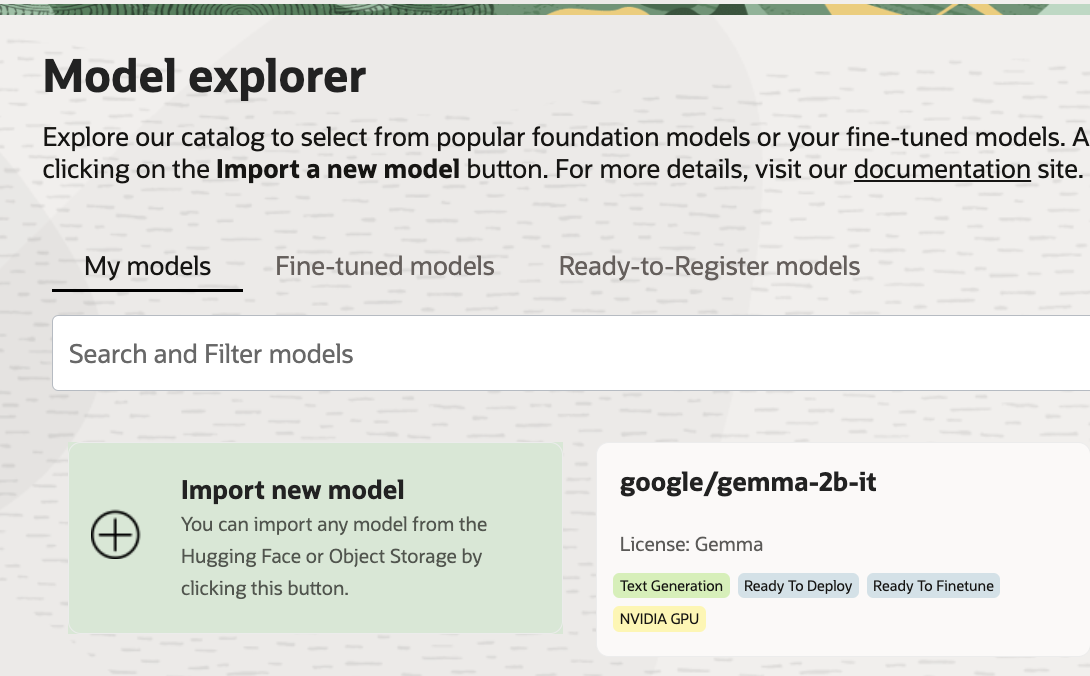Select the Text Generation tag icon
The image size is (1090, 676).
click(671, 585)
